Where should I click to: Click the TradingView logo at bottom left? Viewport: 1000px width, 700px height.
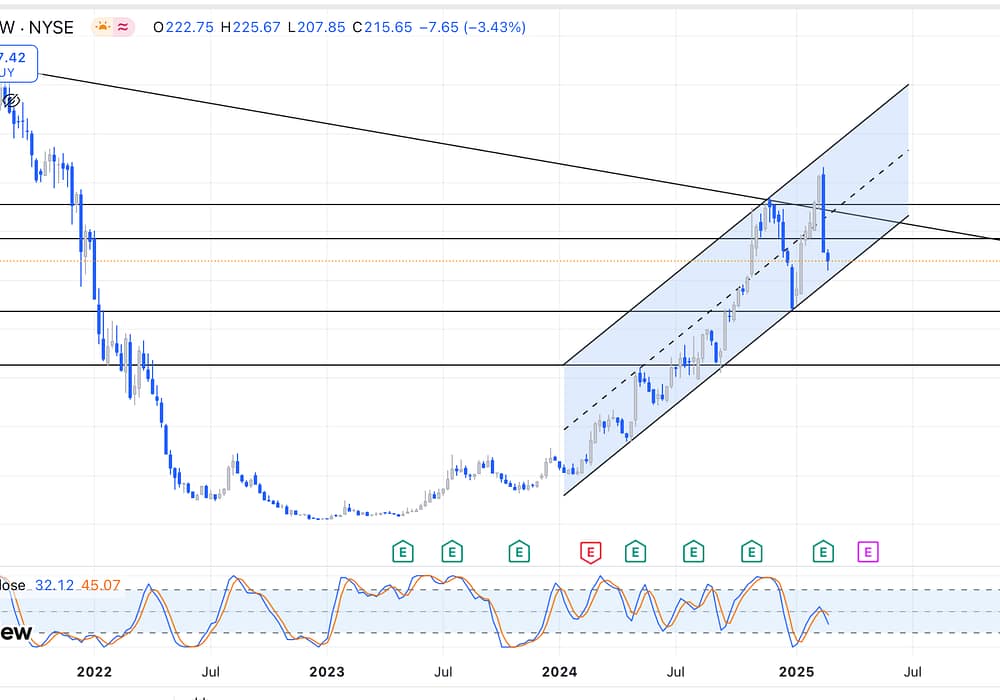(16, 633)
